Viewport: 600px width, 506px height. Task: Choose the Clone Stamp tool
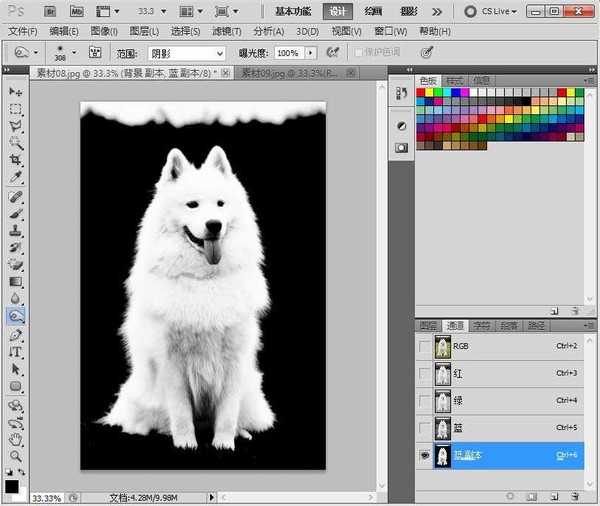click(x=15, y=230)
